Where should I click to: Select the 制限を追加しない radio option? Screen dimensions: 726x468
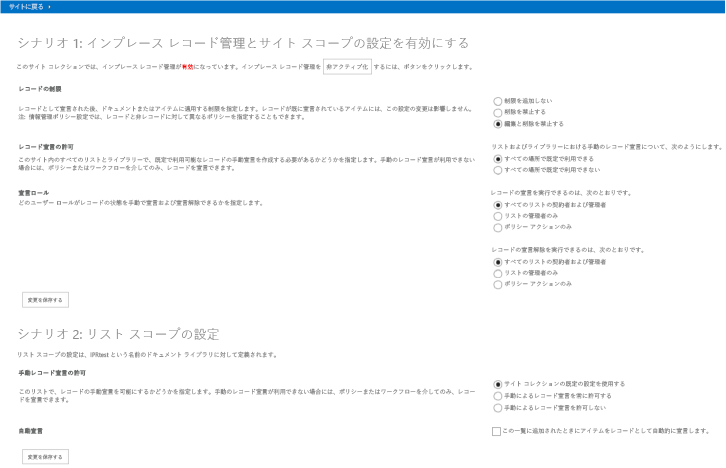498,101
